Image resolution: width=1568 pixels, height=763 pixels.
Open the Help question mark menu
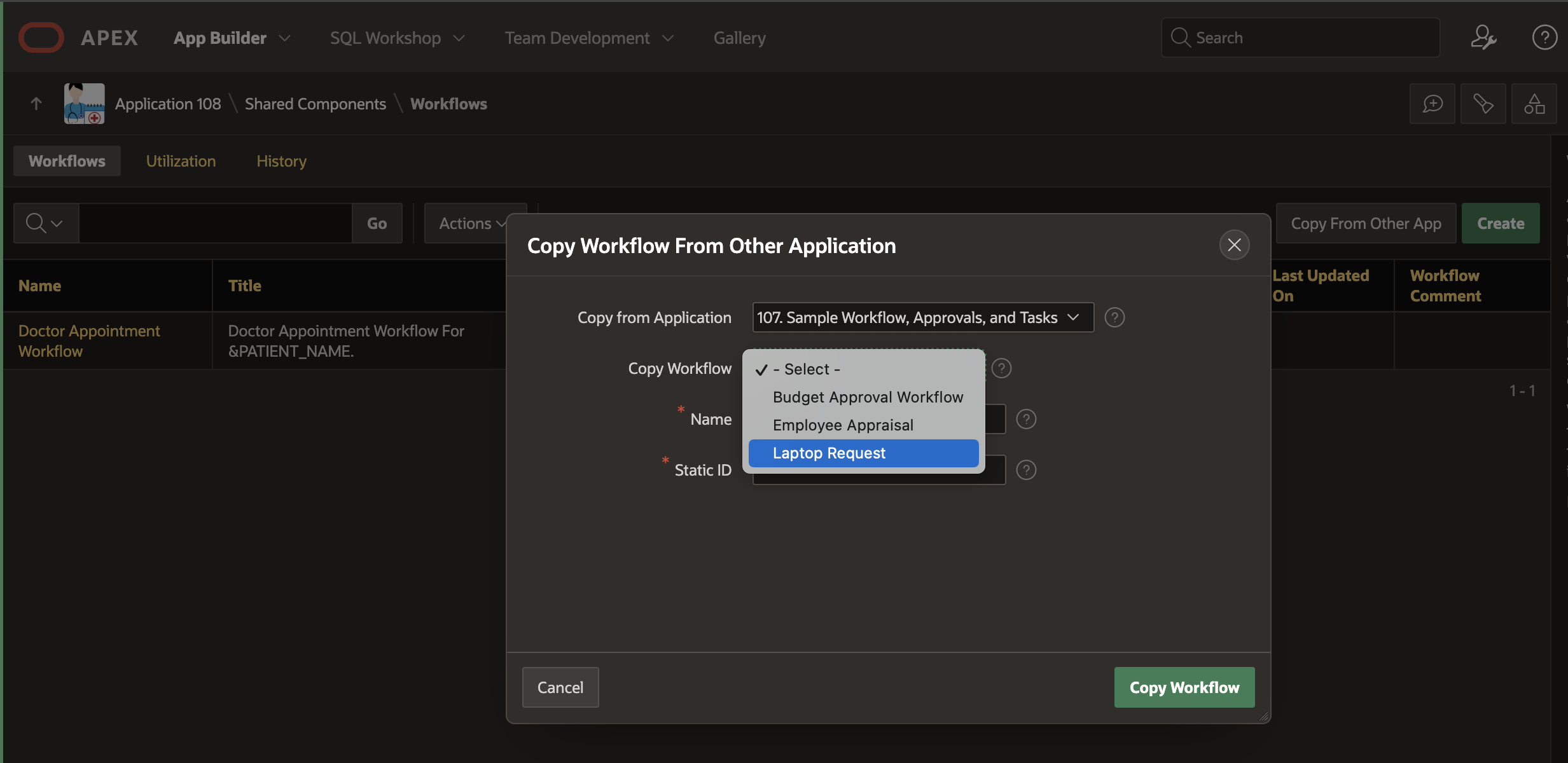coord(1544,38)
